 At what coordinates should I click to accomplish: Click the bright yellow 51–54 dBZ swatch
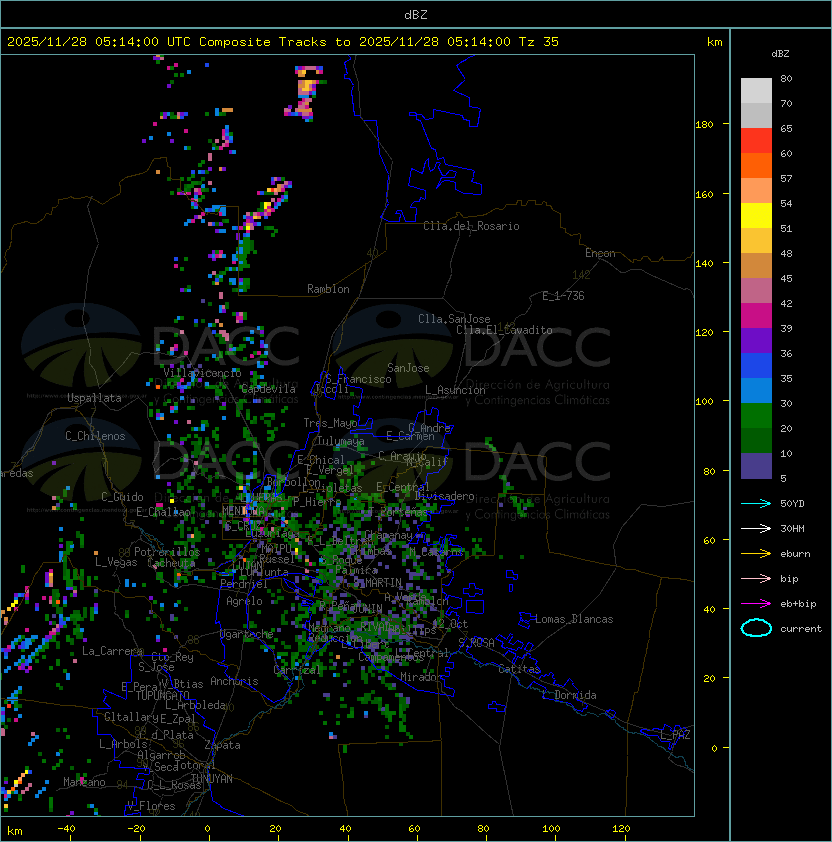point(756,215)
